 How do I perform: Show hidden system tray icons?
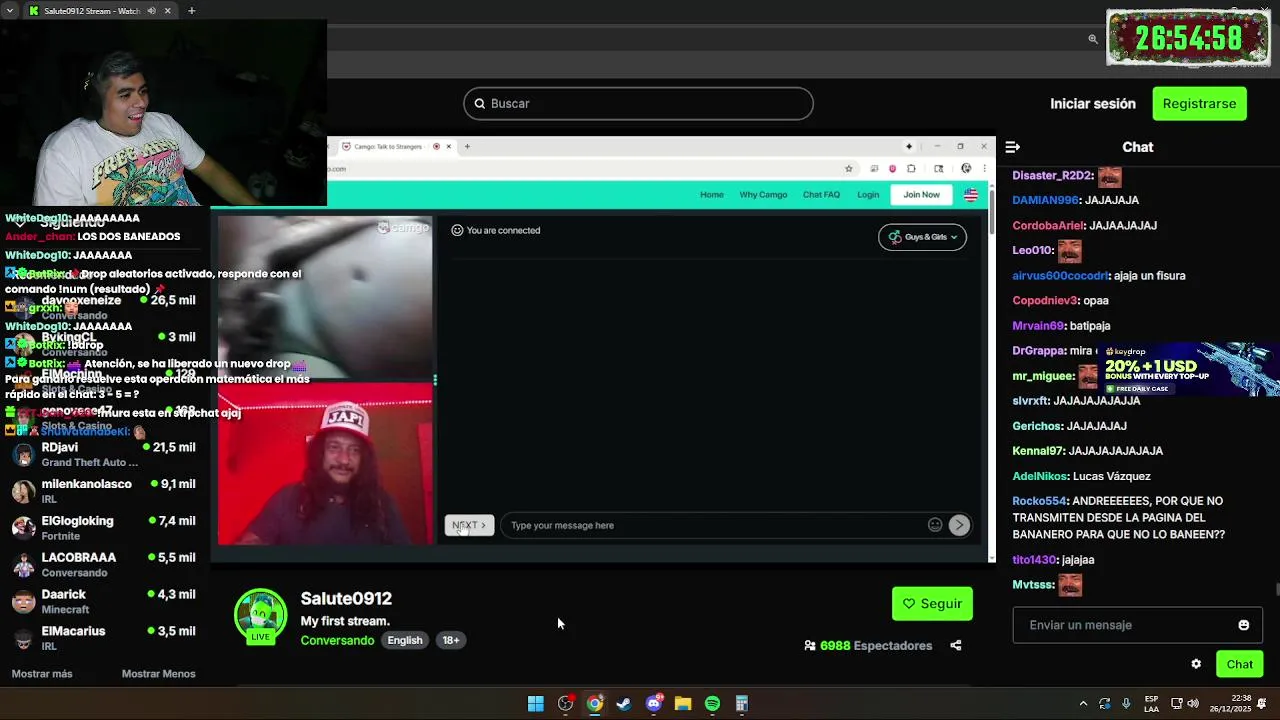(1083, 704)
